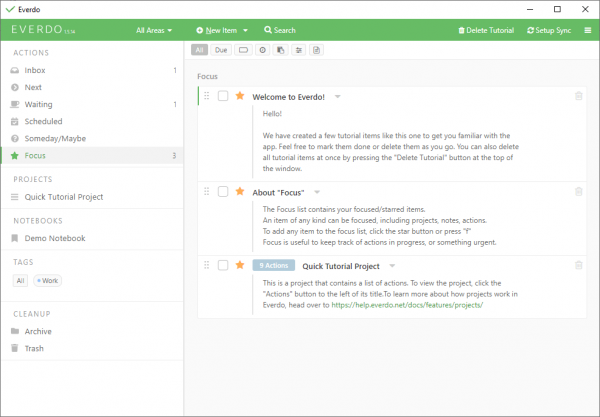Screen dimensions: 600x417
Task: Unstar the Welcome to Everdo! item
Action: [240, 95]
